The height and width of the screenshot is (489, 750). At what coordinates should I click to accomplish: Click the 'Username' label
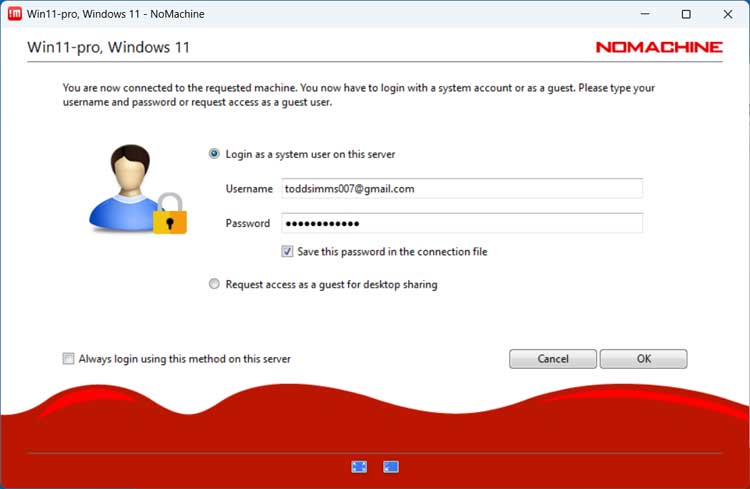click(x=249, y=189)
